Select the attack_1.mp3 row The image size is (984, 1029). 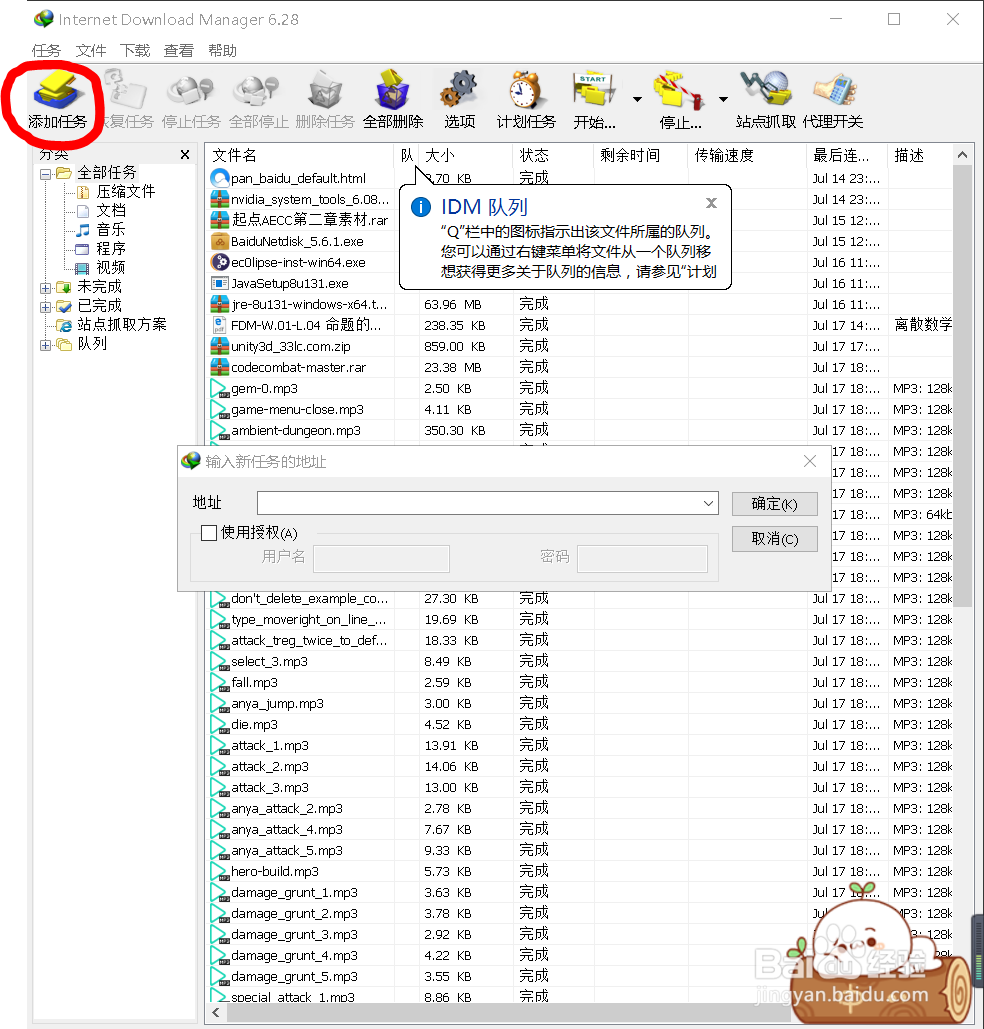pos(580,746)
